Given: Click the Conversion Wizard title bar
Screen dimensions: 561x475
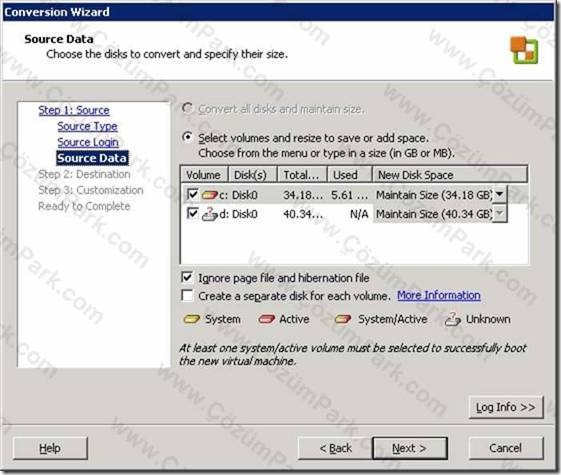Looking at the screenshot, I should click(278, 12).
